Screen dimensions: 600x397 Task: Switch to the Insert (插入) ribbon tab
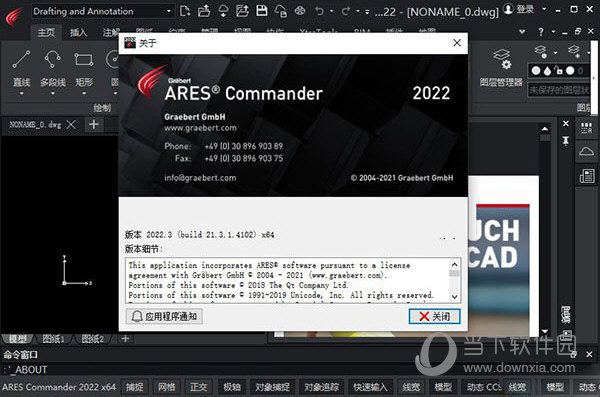click(x=78, y=33)
